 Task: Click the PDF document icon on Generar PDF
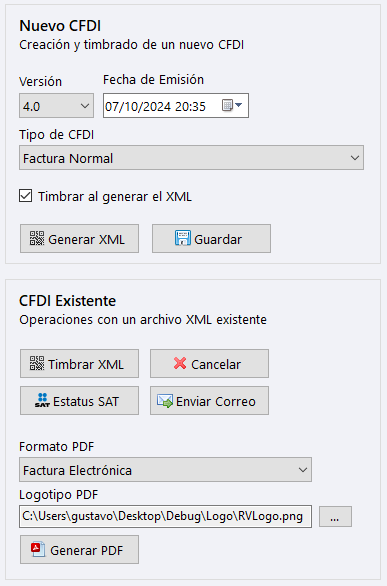click(38, 549)
